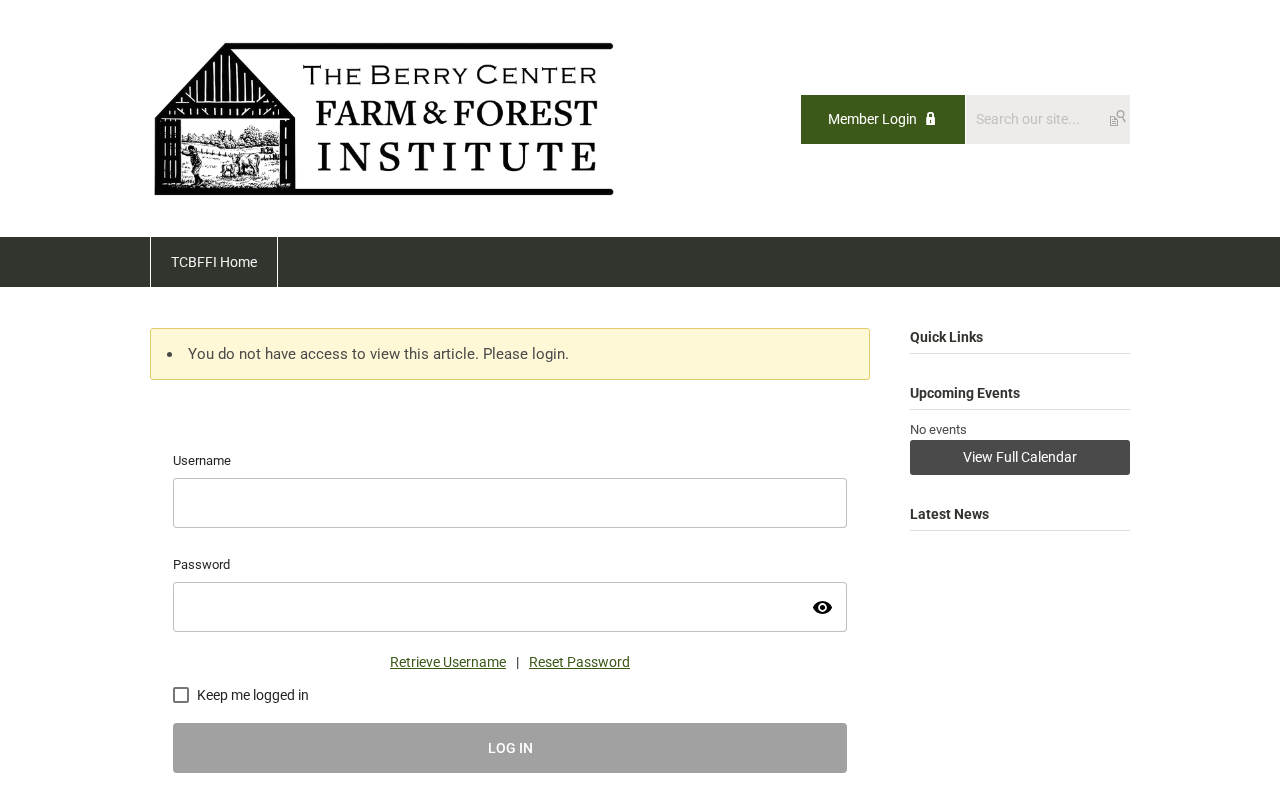Viewport: 1280px width, 800px height.
Task: Go to TCBFFI Home in navigation bar
Action: (214, 262)
